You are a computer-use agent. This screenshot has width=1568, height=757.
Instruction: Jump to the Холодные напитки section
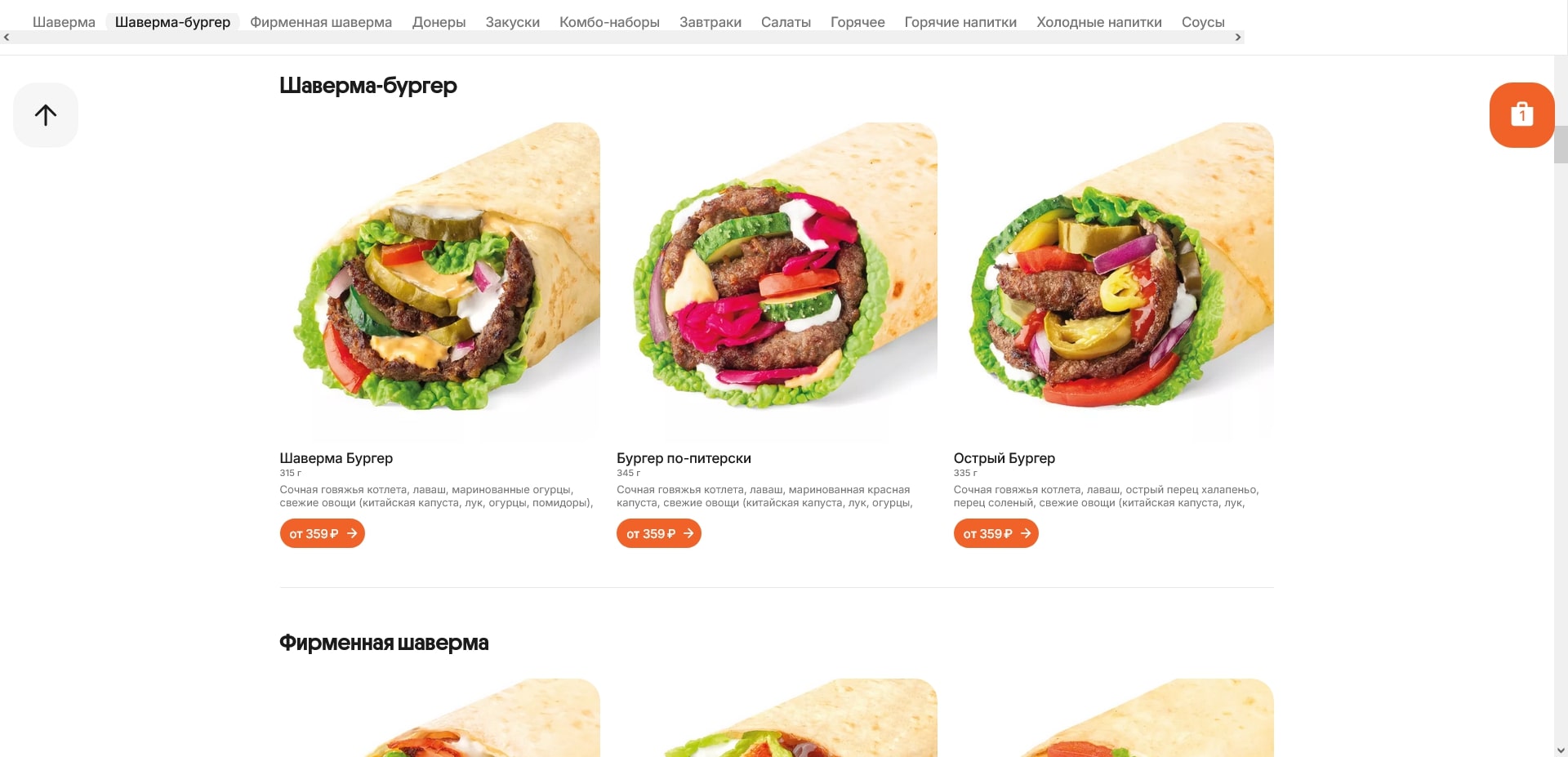coord(1099,22)
